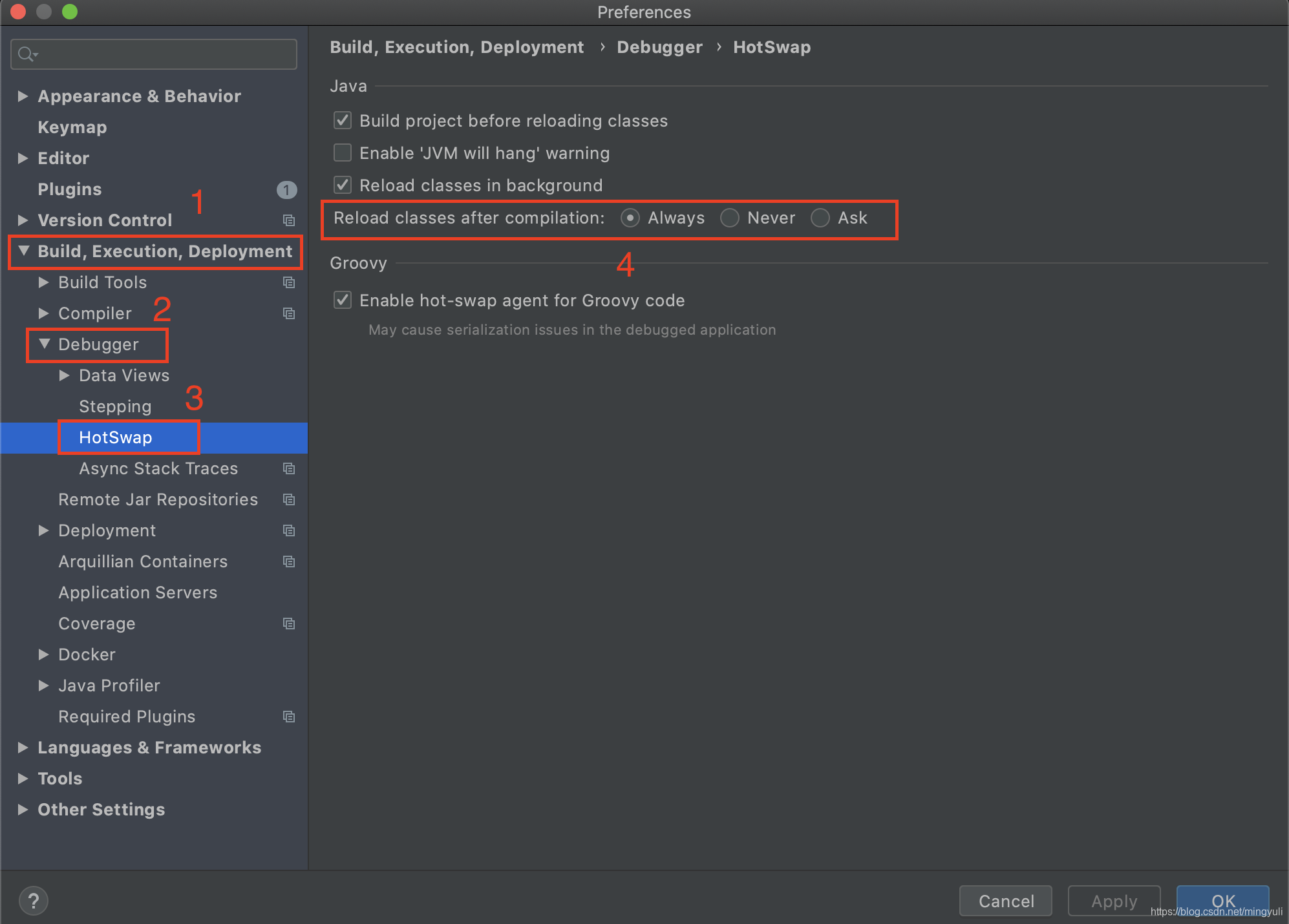1289x924 pixels.
Task: Select the Ask radio button
Action: coord(820,218)
